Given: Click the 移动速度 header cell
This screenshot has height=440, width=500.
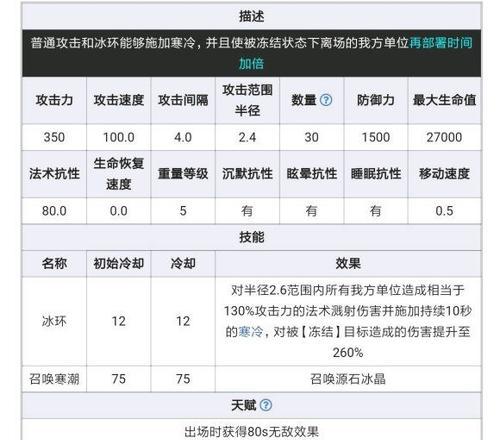Looking at the screenshot, I should 444,174.
